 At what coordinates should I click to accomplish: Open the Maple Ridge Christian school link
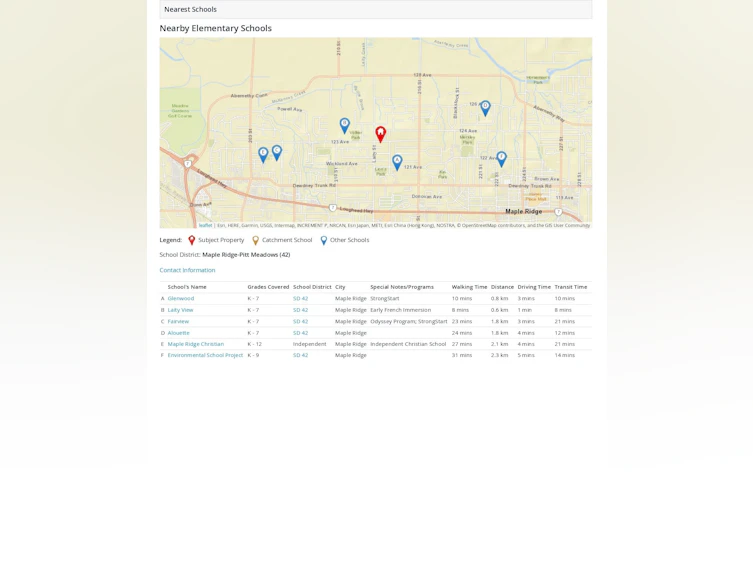pyautogui.click(x=195, y=344)
